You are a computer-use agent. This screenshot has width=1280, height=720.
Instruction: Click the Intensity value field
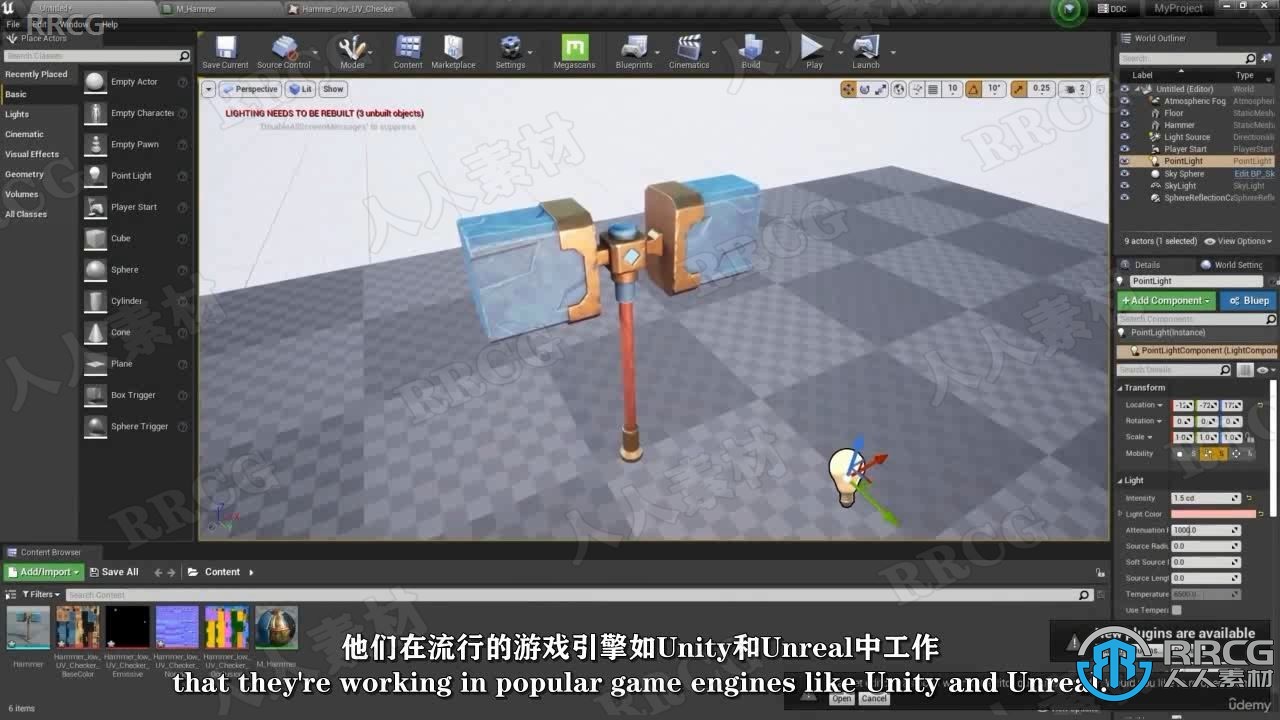[x=1206, y=498]
